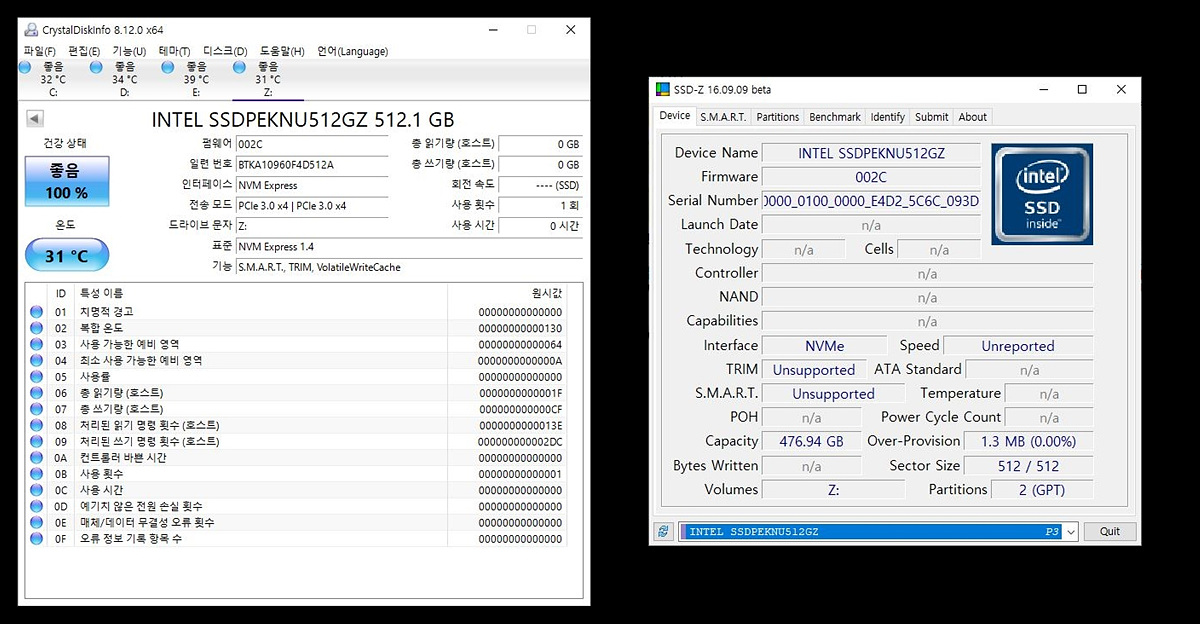1200x624 pixels.
Task: Click the S.M.A.R.T., TRIM features field
Action: click(409, 267)
